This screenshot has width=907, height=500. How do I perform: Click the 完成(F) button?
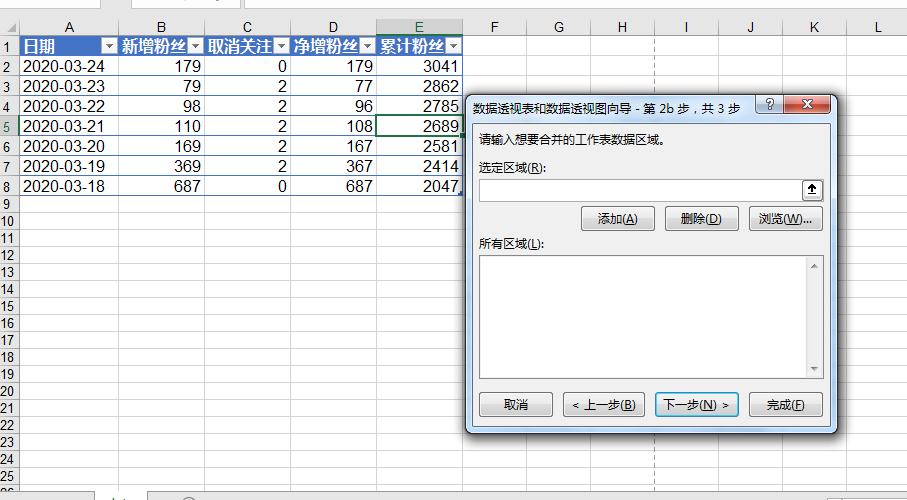786,405
